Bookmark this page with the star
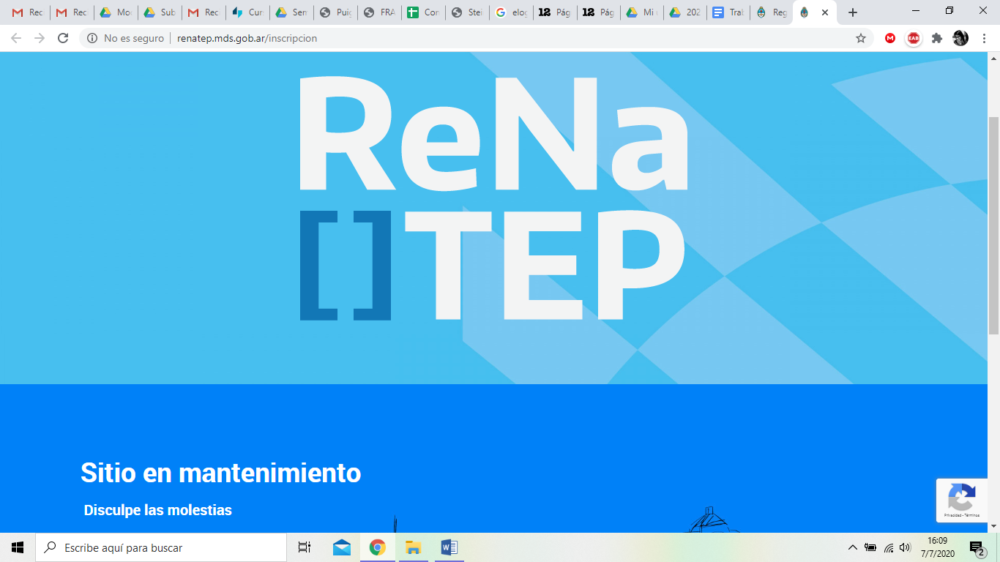This screenshot has height=562, width=1000. click(860, 38)
